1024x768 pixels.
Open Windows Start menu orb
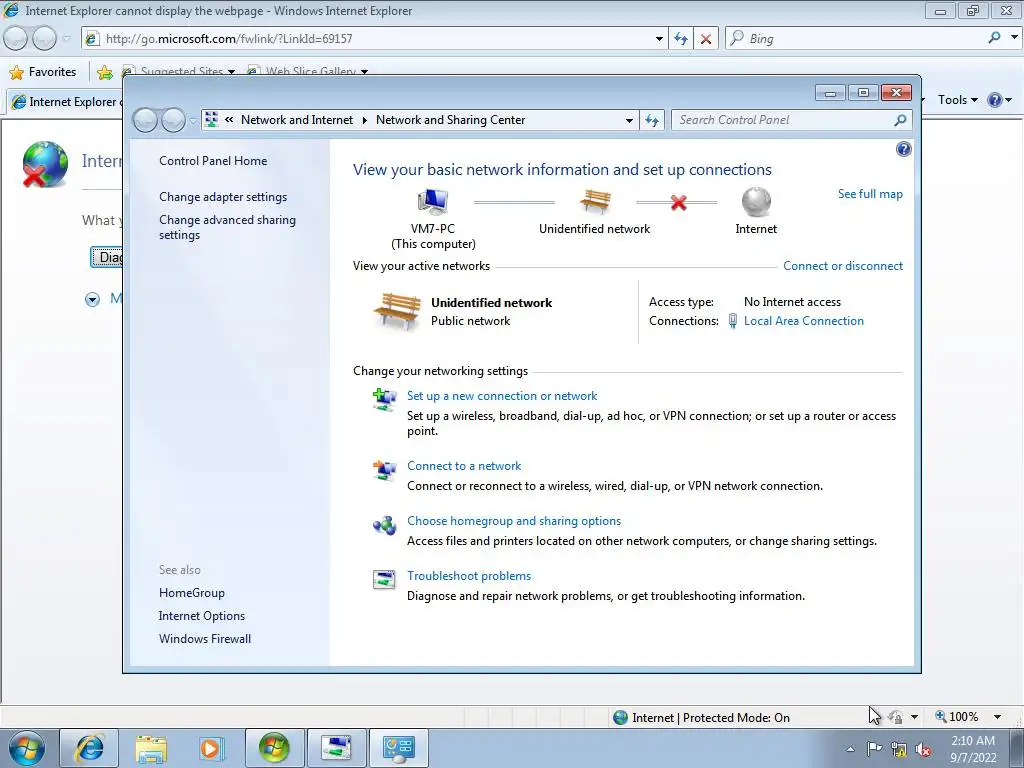pos(26,748)
